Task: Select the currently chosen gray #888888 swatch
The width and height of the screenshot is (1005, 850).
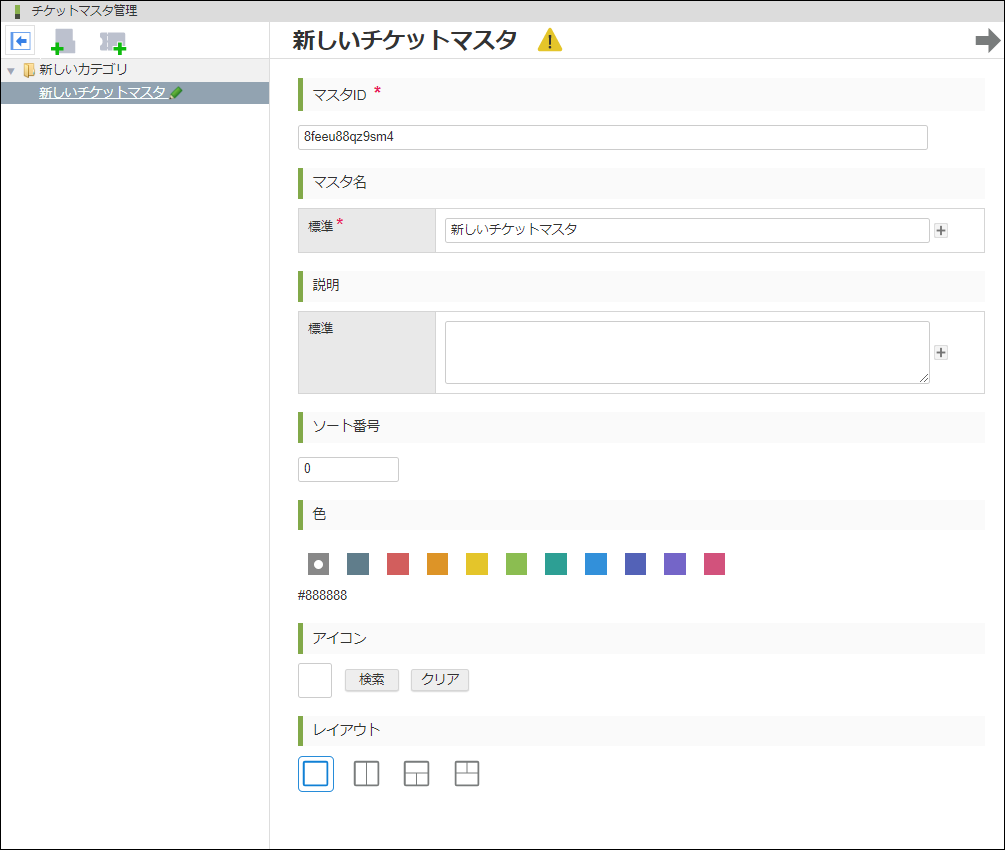Action: coord(316,563)
